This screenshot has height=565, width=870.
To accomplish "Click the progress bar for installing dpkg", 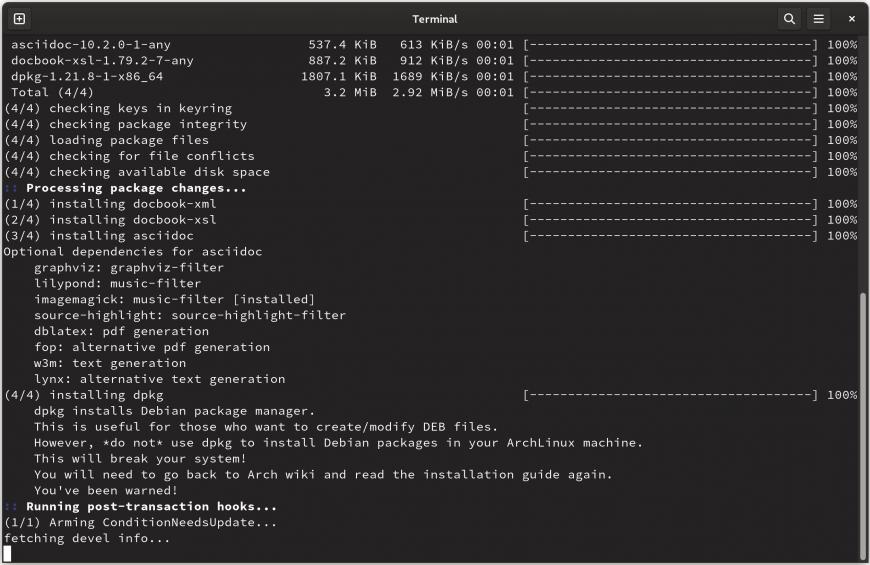I will click(x=670, y=395).
